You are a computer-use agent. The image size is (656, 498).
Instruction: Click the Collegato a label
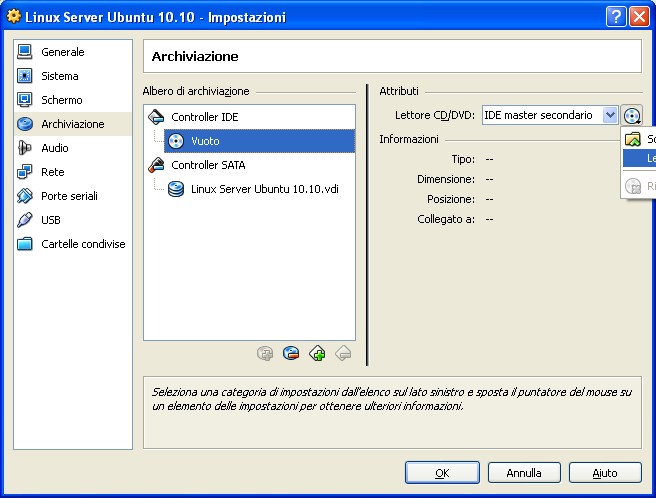click(x=446, y=219)
